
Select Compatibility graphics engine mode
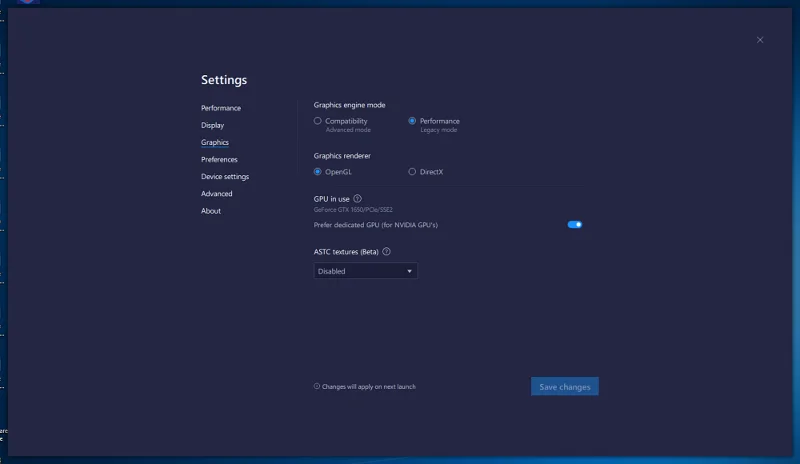coord(317,121)
